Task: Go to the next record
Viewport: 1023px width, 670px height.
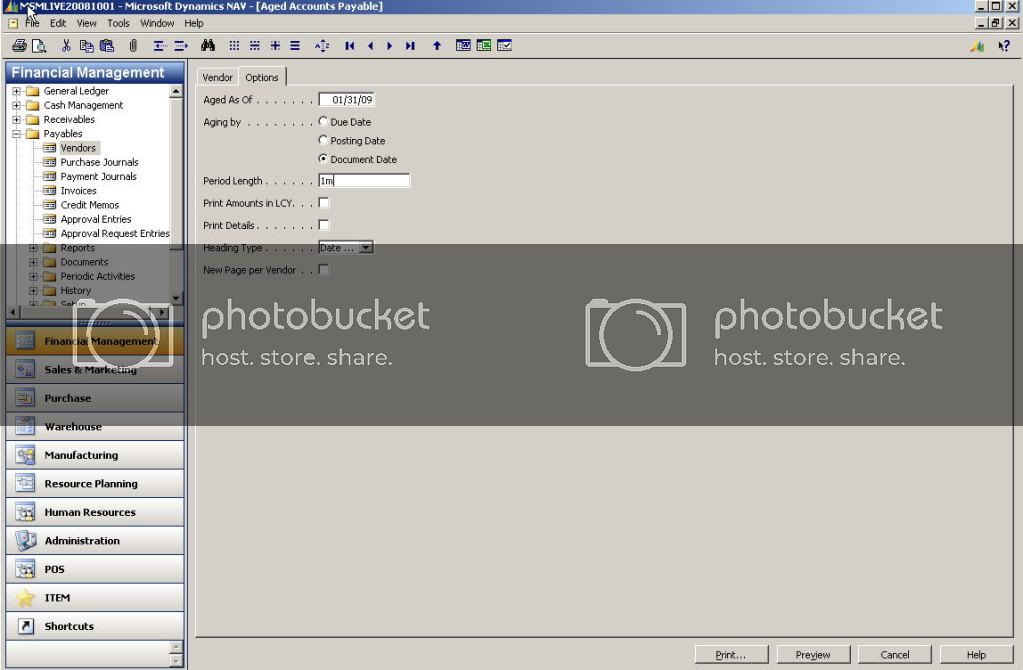Action: coord(389,46)
